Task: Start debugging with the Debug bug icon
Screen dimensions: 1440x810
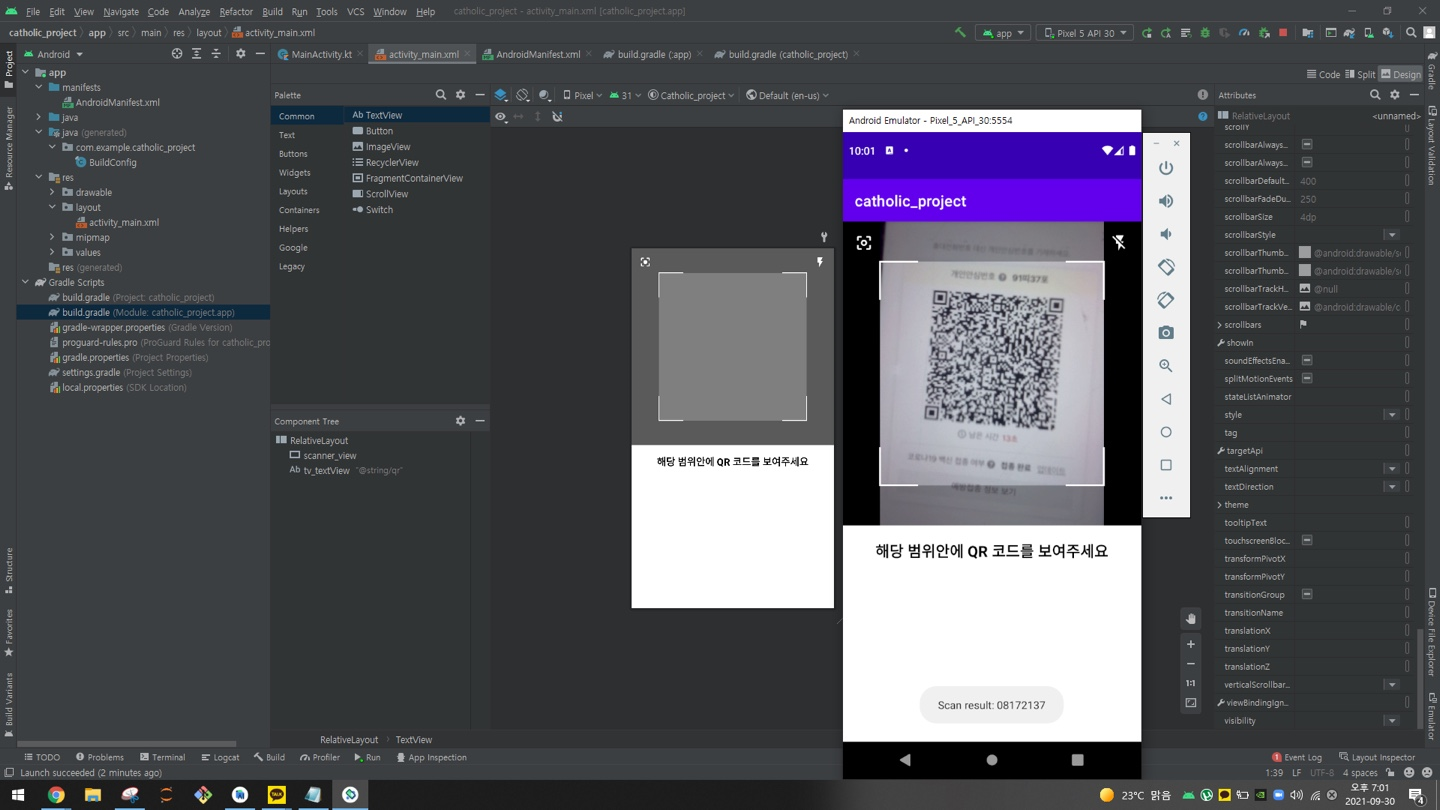Action: point(1205,32)
